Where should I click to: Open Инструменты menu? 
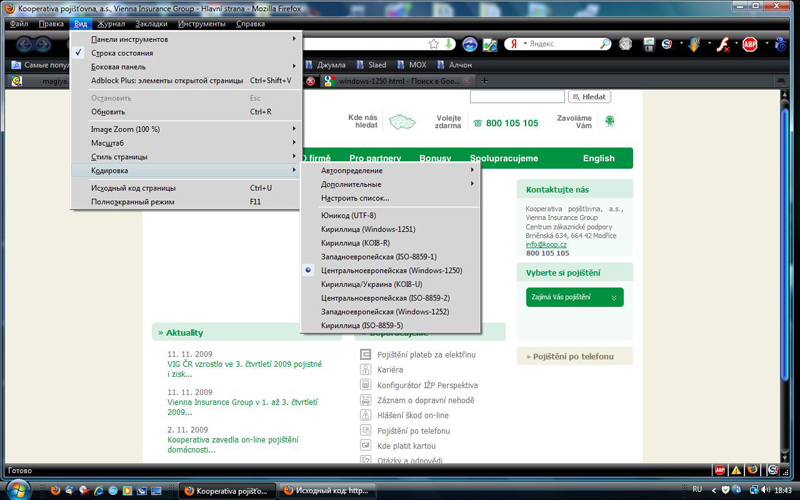(x=202, y=23)
